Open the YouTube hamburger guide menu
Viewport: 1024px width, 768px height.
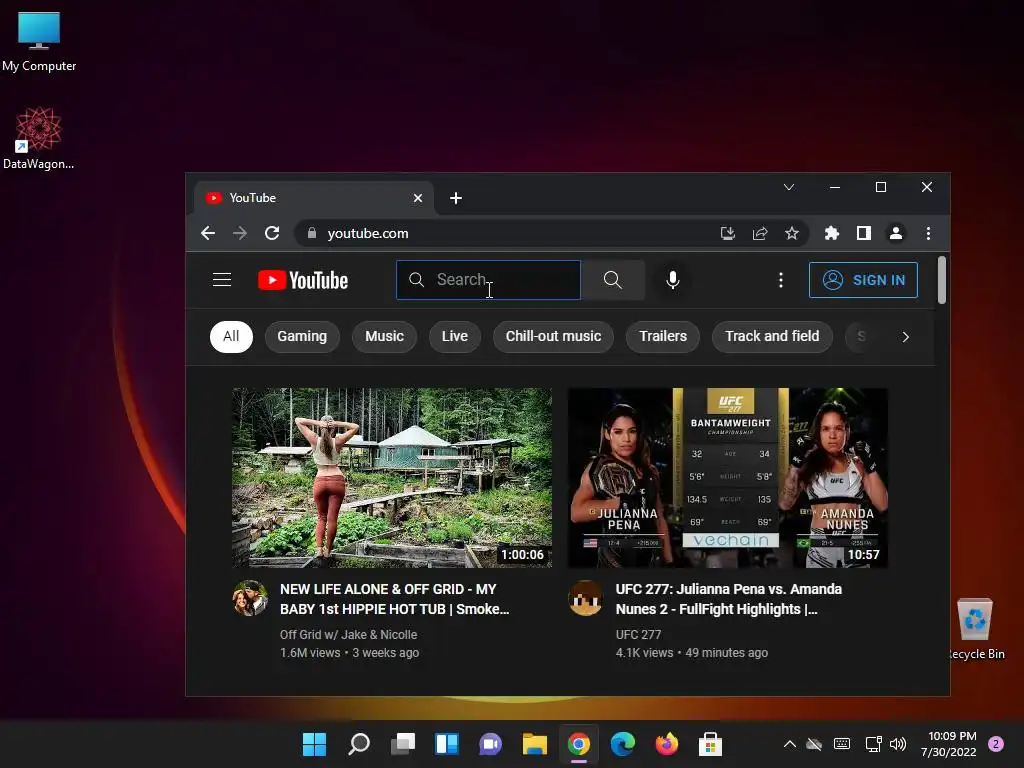click(222, 280)
